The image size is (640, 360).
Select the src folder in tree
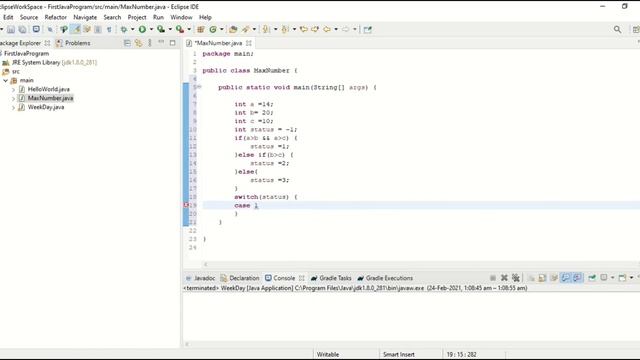point(11,71)
